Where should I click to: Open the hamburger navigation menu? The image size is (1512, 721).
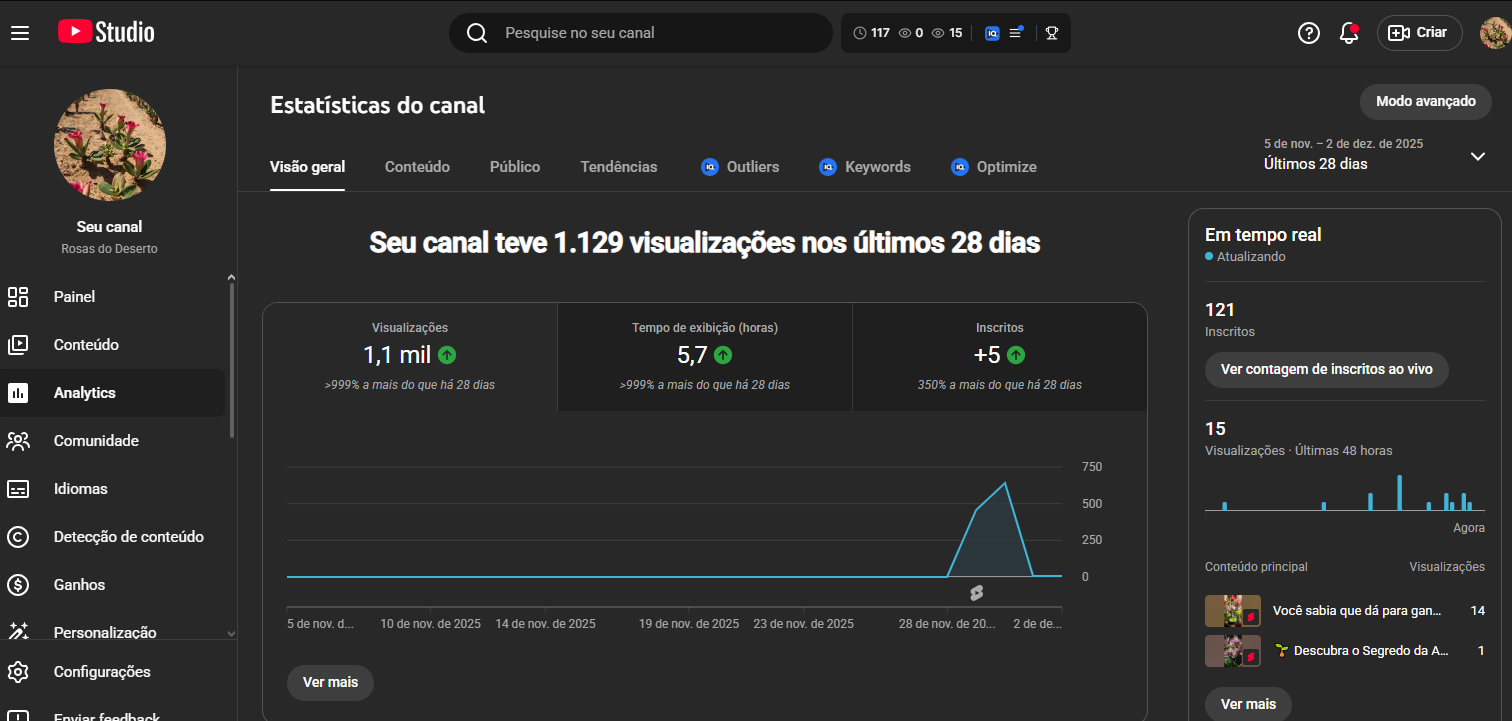click(20, 33)
